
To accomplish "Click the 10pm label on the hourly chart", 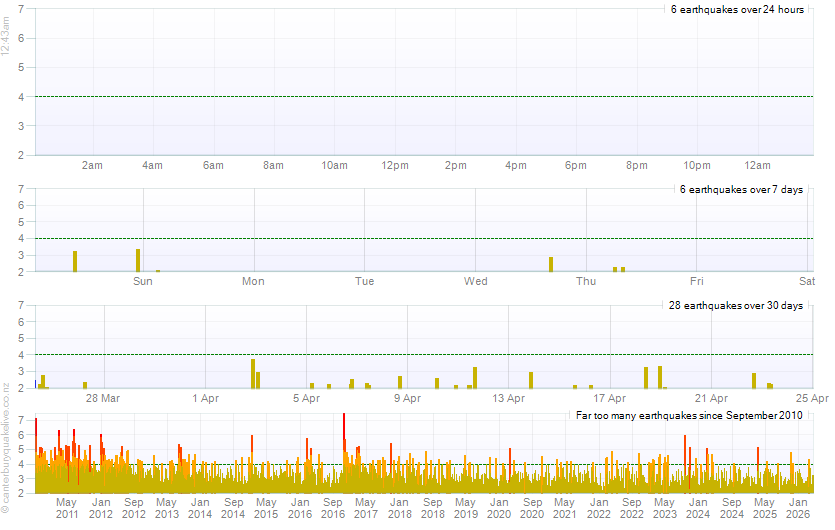I will point(697,165).
